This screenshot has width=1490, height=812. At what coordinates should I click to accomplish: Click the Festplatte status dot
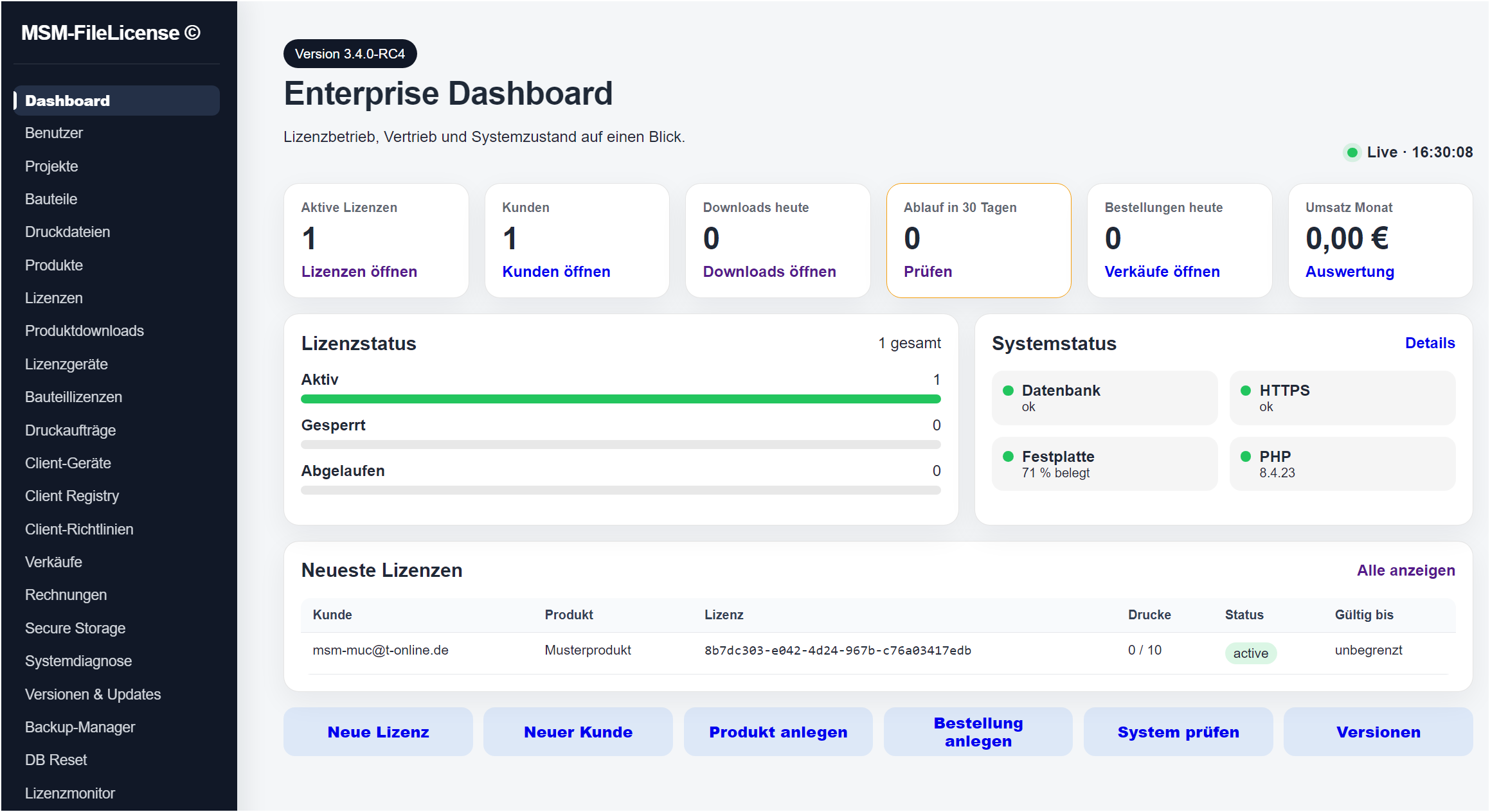tap(1008, 457)
